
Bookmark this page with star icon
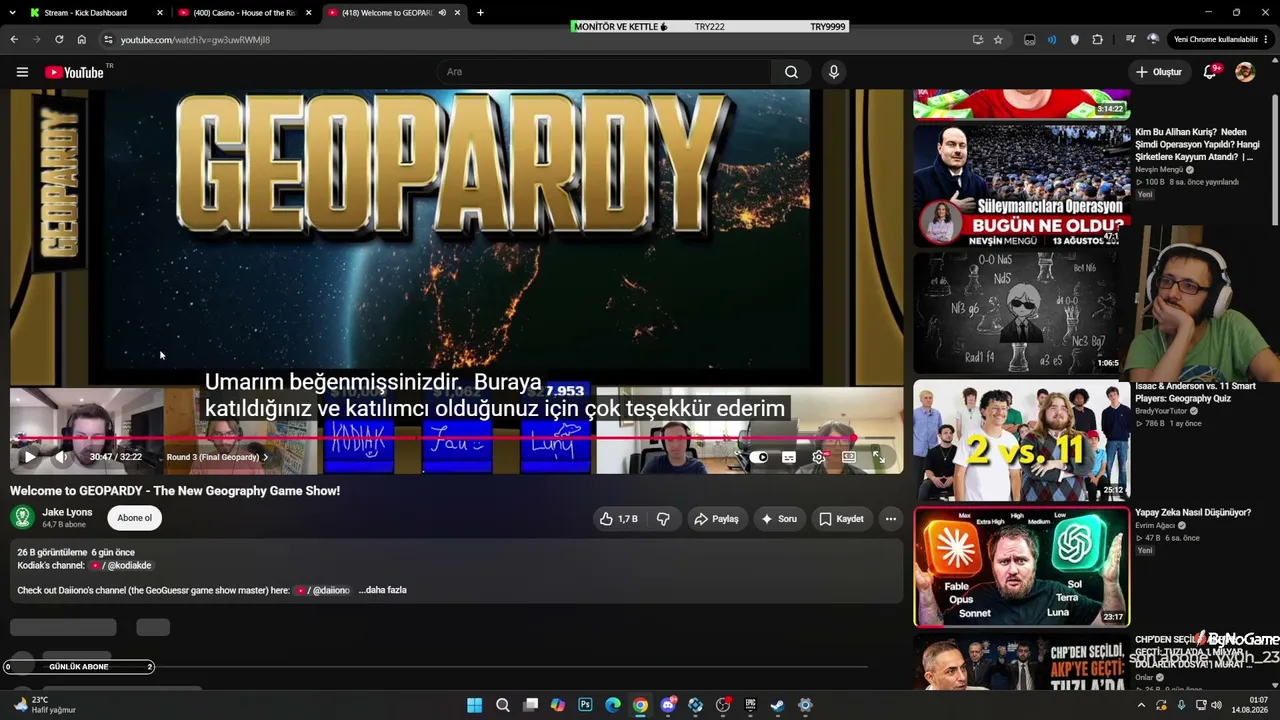coord(998,40)
